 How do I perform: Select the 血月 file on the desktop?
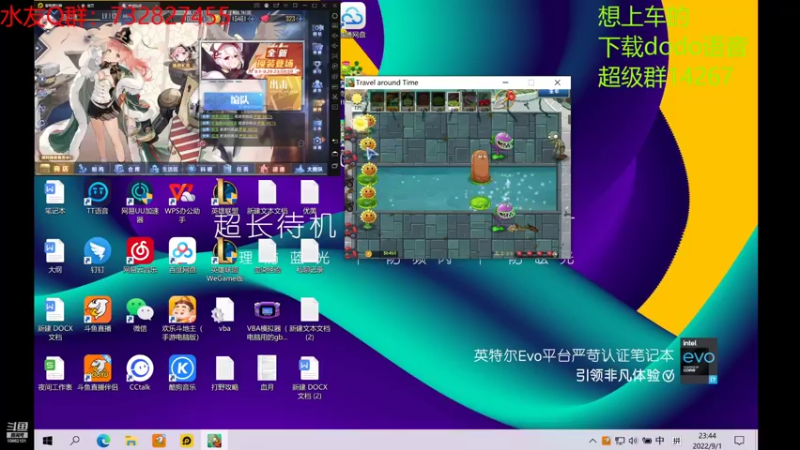(267, 373)
